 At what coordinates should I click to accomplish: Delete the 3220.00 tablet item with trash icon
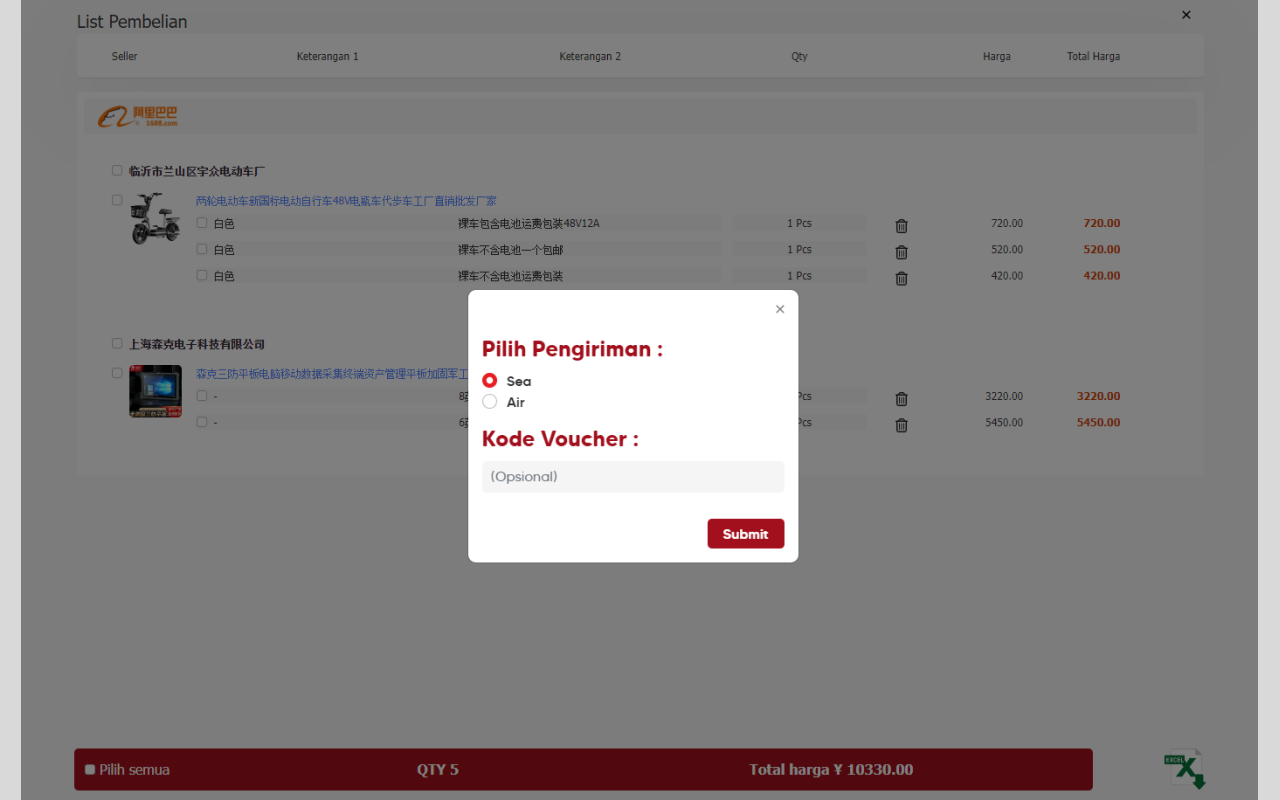coord(901,398)
